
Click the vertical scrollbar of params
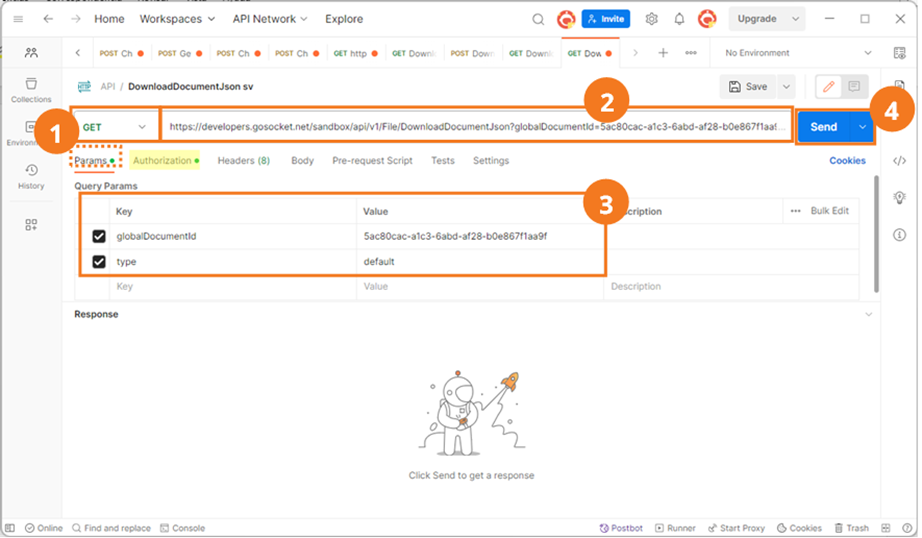coord(876,234)
